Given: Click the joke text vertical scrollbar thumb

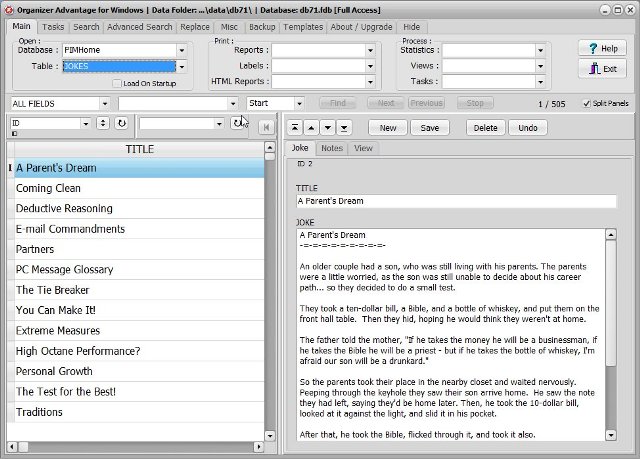Looking at the screenshot, I should 611,303.
